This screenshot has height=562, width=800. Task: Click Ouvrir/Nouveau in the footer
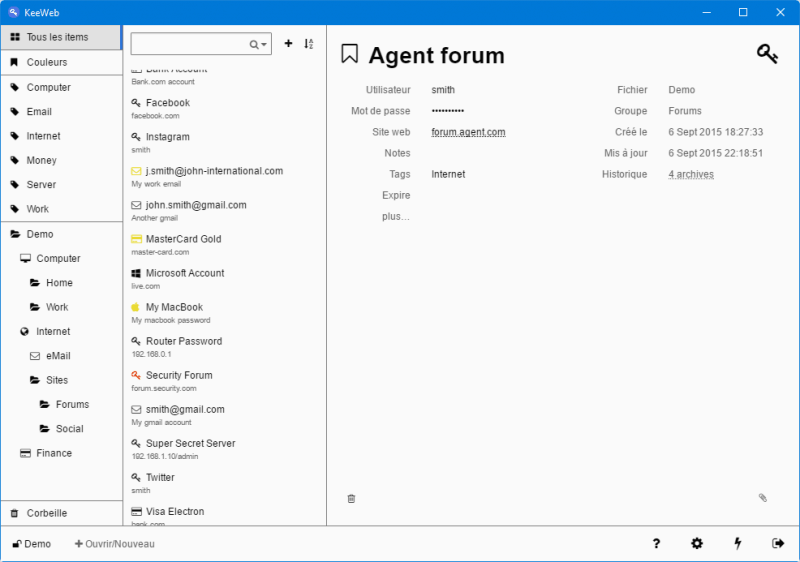point(115,544)
